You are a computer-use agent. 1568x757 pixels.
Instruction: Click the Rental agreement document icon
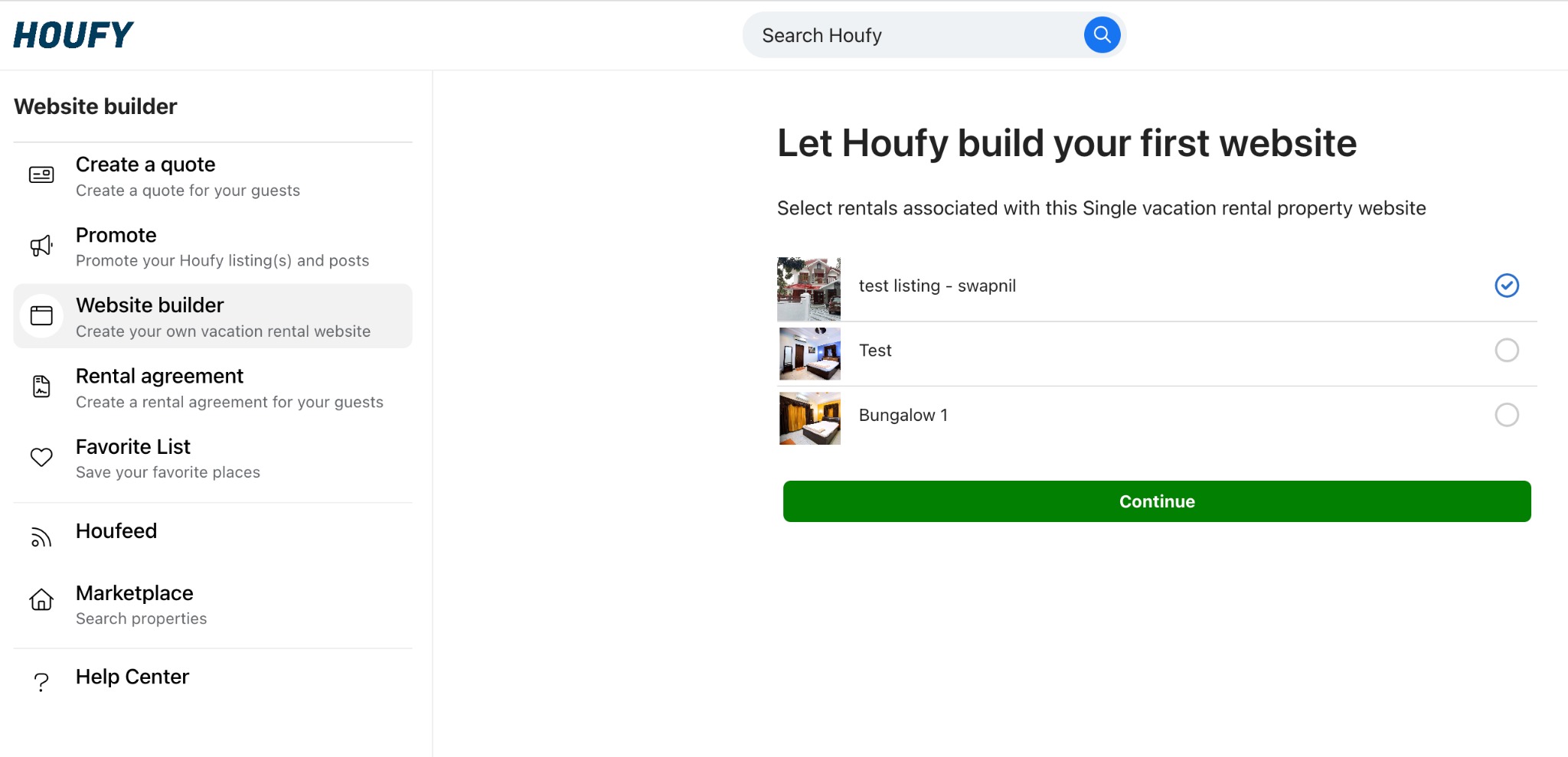click(x=41, y=387)
